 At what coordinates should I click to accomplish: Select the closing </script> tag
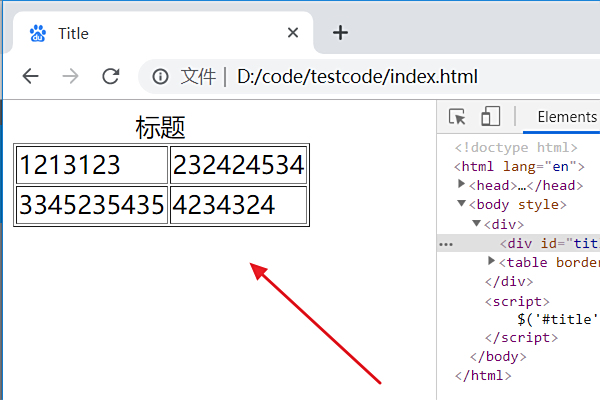522,338
